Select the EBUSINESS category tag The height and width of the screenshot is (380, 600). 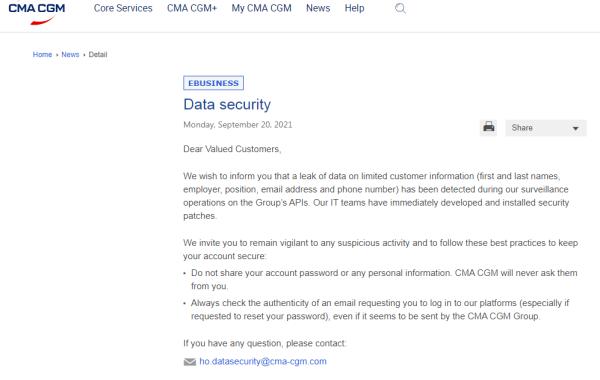pos(214,83)
